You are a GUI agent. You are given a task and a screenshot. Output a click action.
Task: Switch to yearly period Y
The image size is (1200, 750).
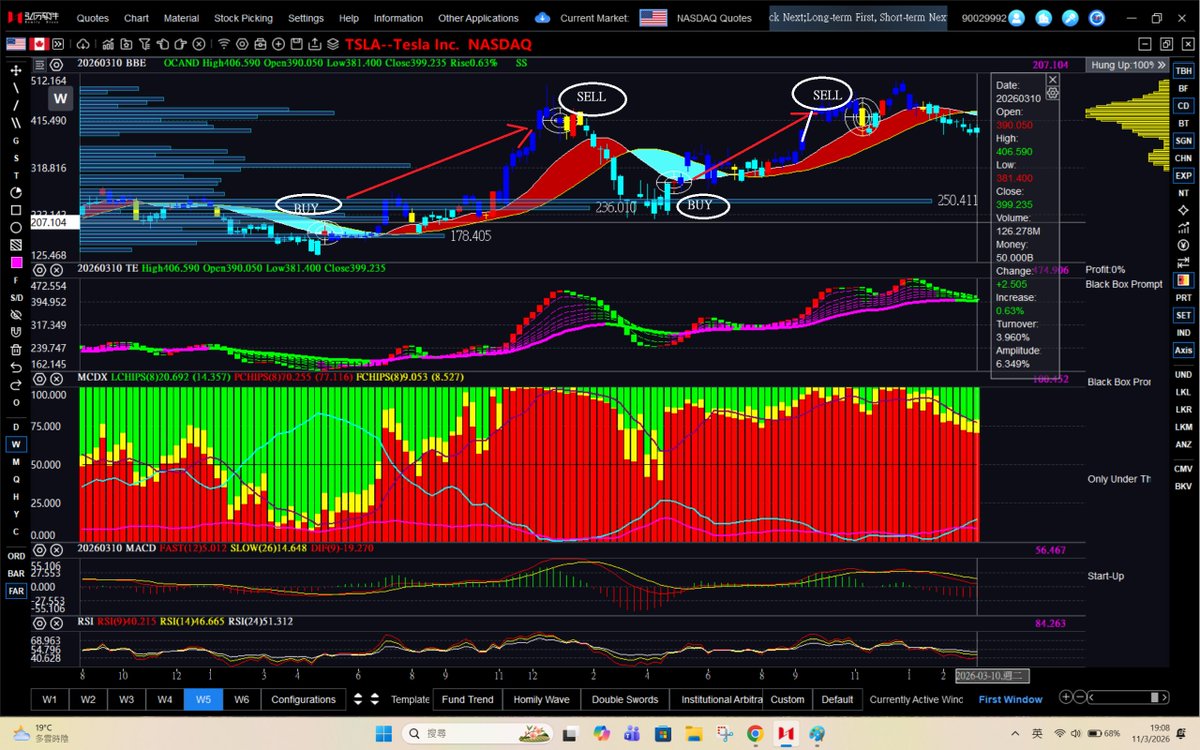tap(16, 514)
